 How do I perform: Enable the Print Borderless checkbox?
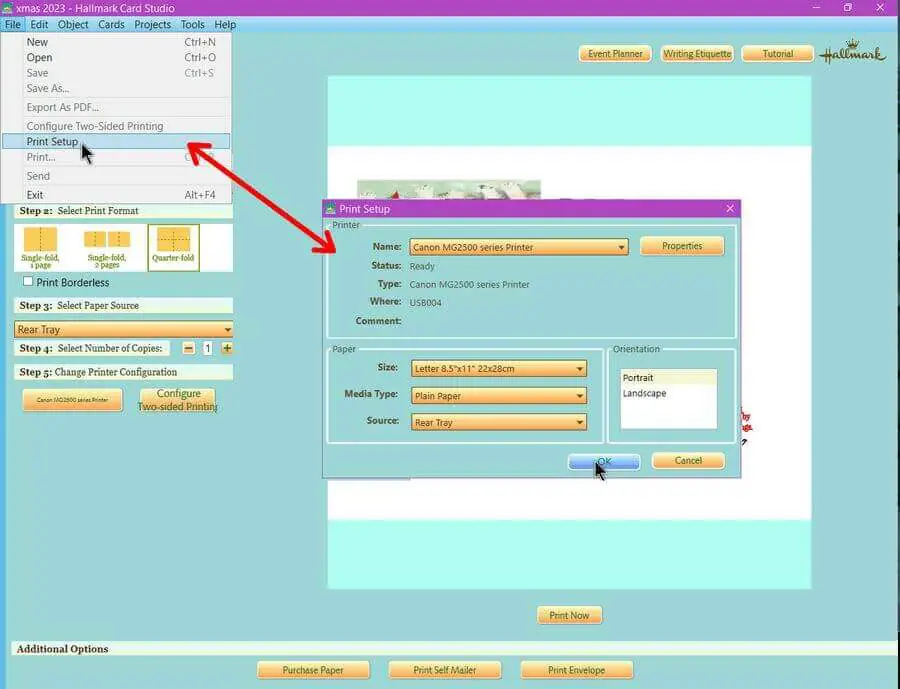point(28,281)
